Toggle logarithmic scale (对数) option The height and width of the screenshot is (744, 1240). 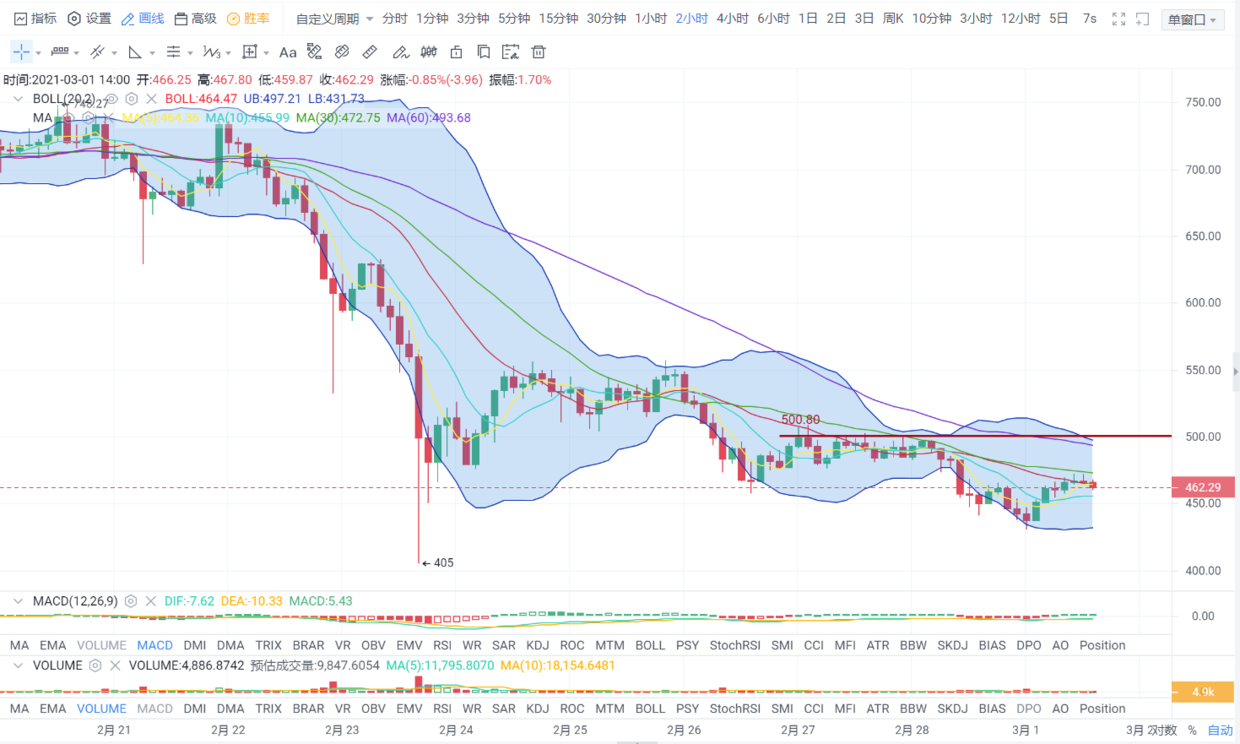click(1165, 730)
